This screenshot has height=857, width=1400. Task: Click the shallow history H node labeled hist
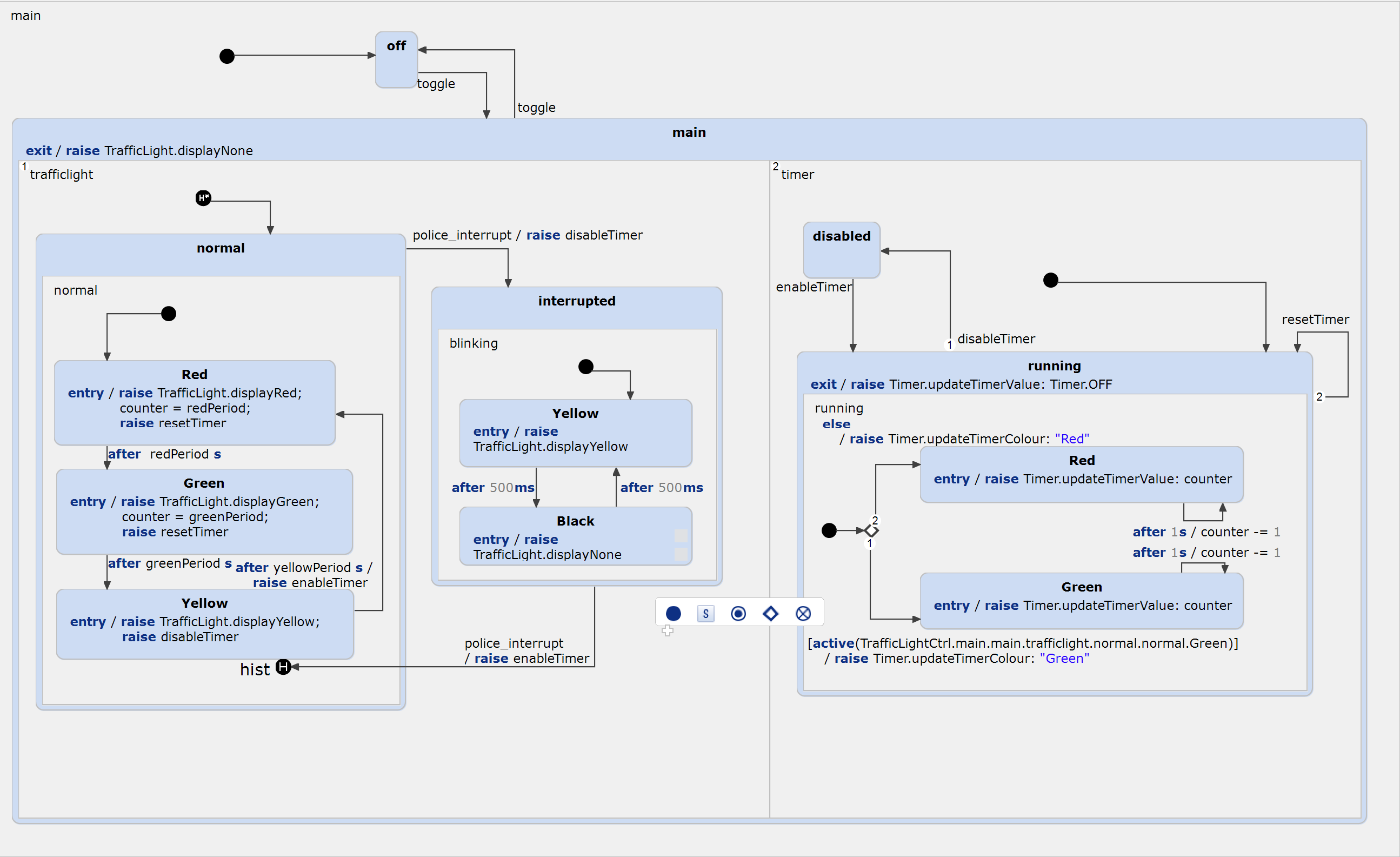point(283,667)
